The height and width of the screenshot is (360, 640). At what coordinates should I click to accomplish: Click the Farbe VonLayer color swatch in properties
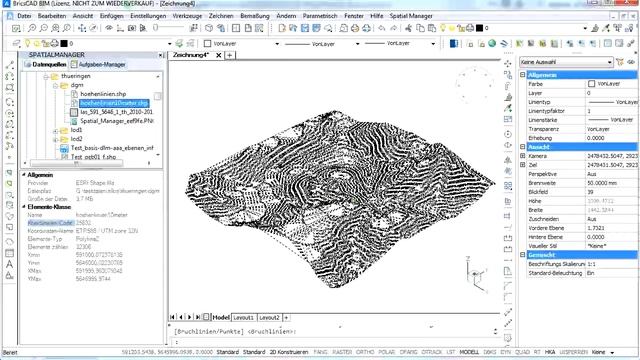click(591, 84)
